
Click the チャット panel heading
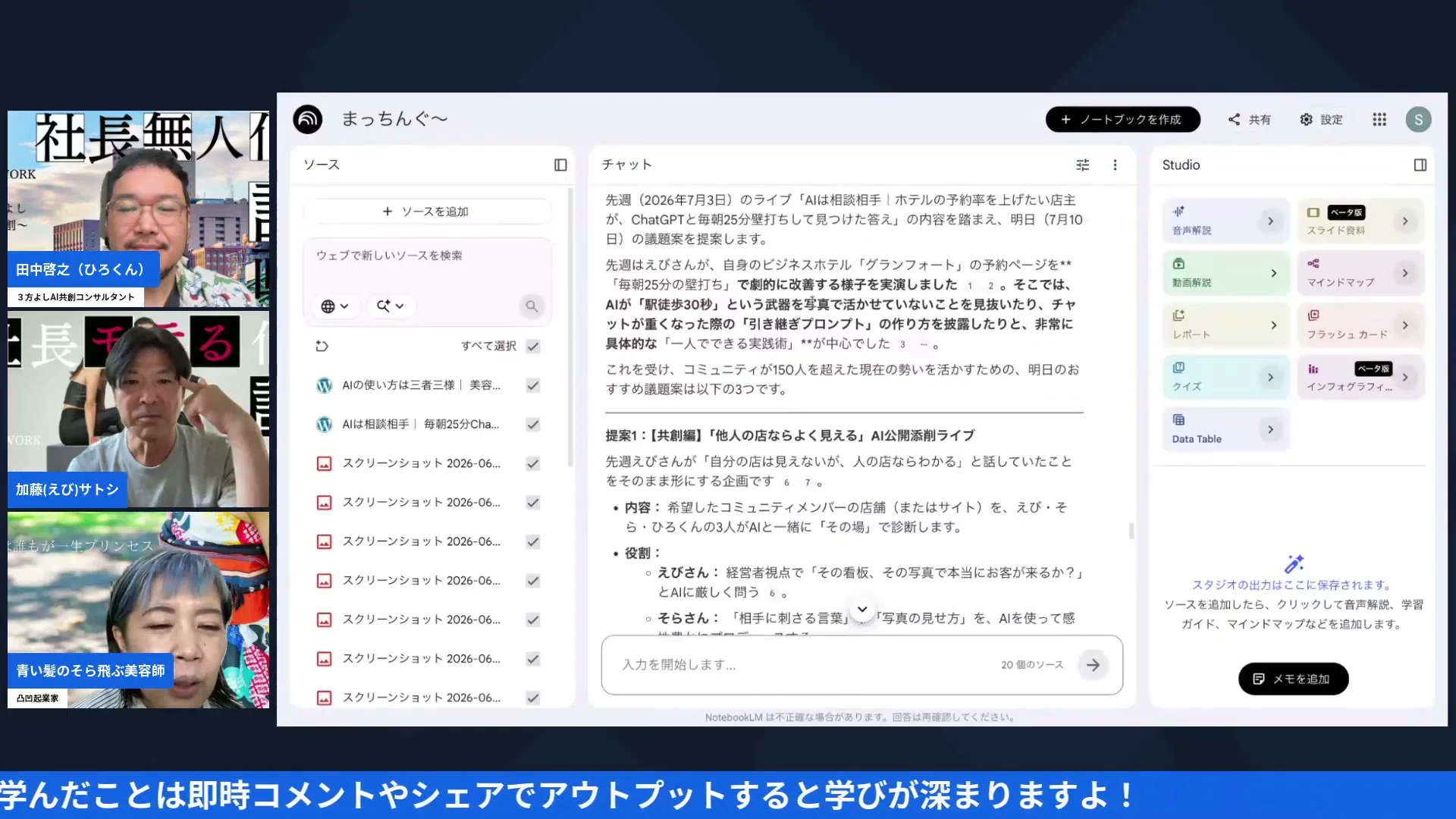coord(626,165)
